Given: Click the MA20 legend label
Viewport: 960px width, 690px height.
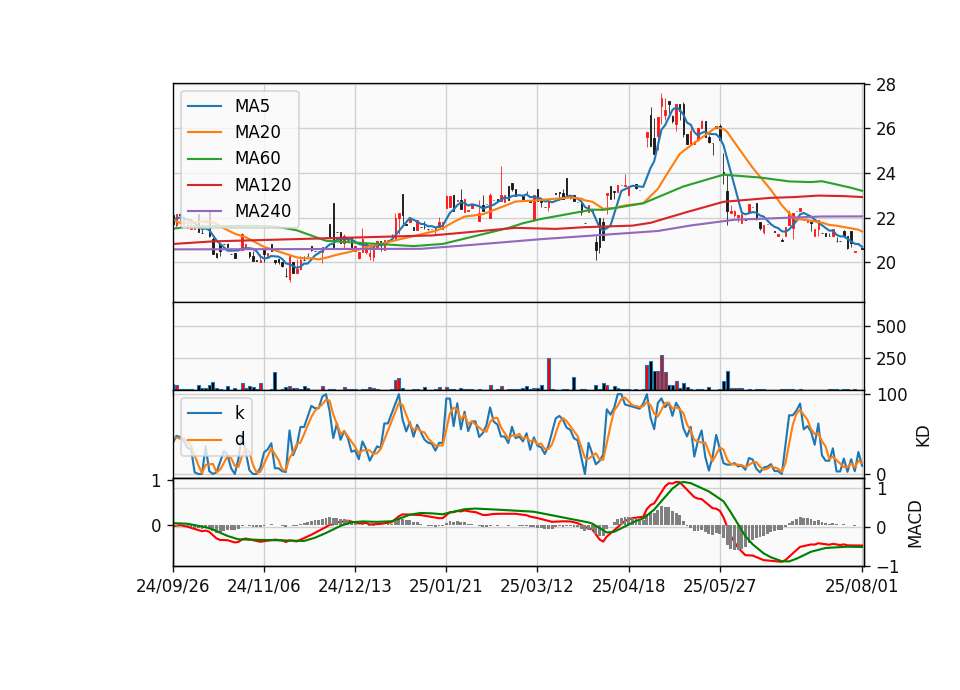Looking at the screenshot, I should [x=257, y=132].
